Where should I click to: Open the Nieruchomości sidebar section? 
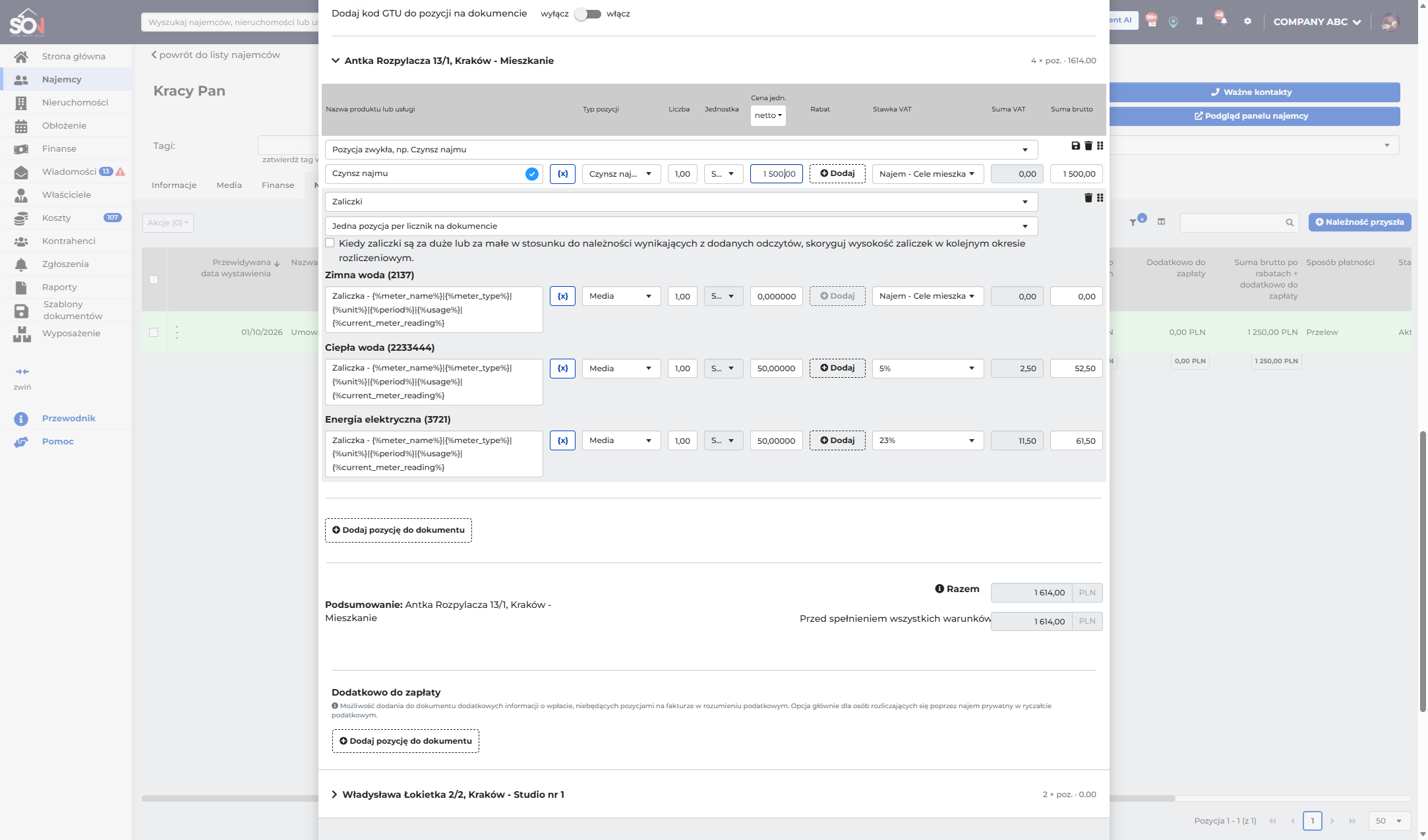pyautogui.click(x=66, y=102)
